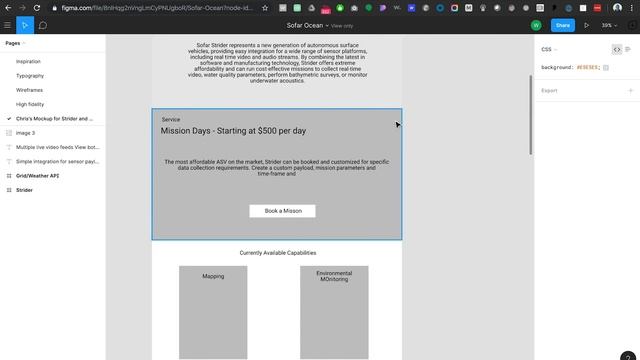Select the Environmental MOnitoring card
The width and height of the screenshot is (640, 360).
pos(334,312)
